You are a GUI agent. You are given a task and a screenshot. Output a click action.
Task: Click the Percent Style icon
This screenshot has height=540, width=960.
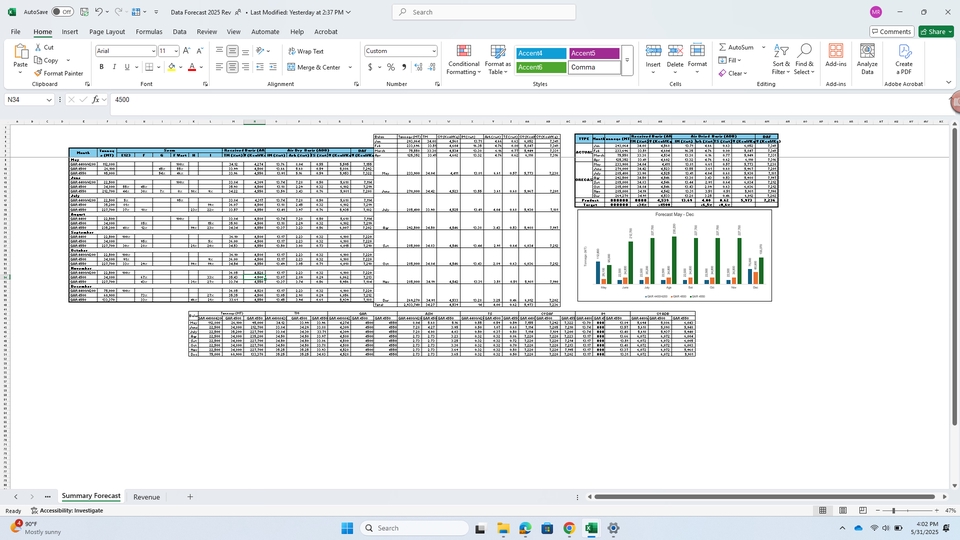coord(391,67)
